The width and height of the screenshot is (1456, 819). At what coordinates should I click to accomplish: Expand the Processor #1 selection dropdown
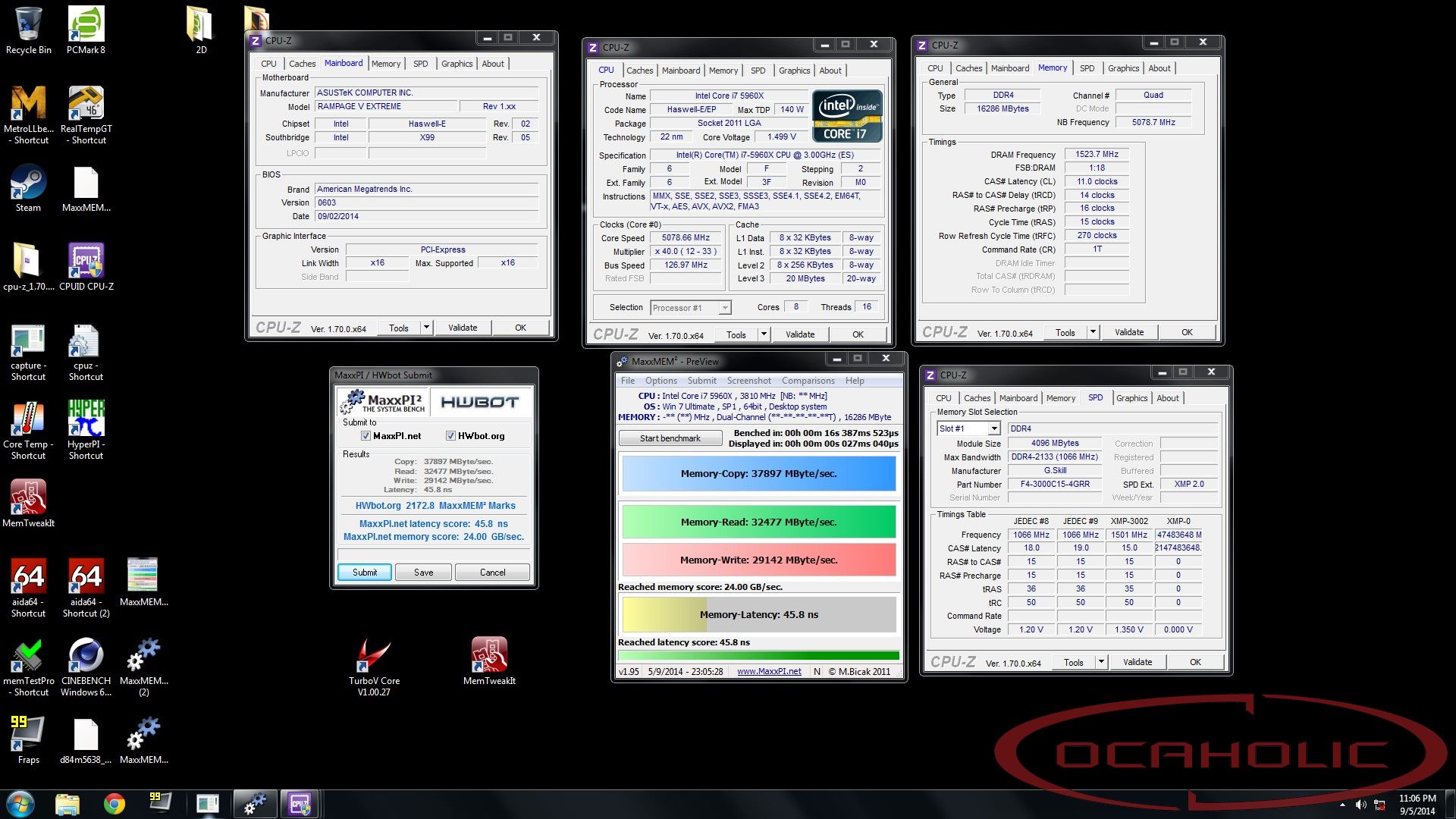(x=725, y=307)
